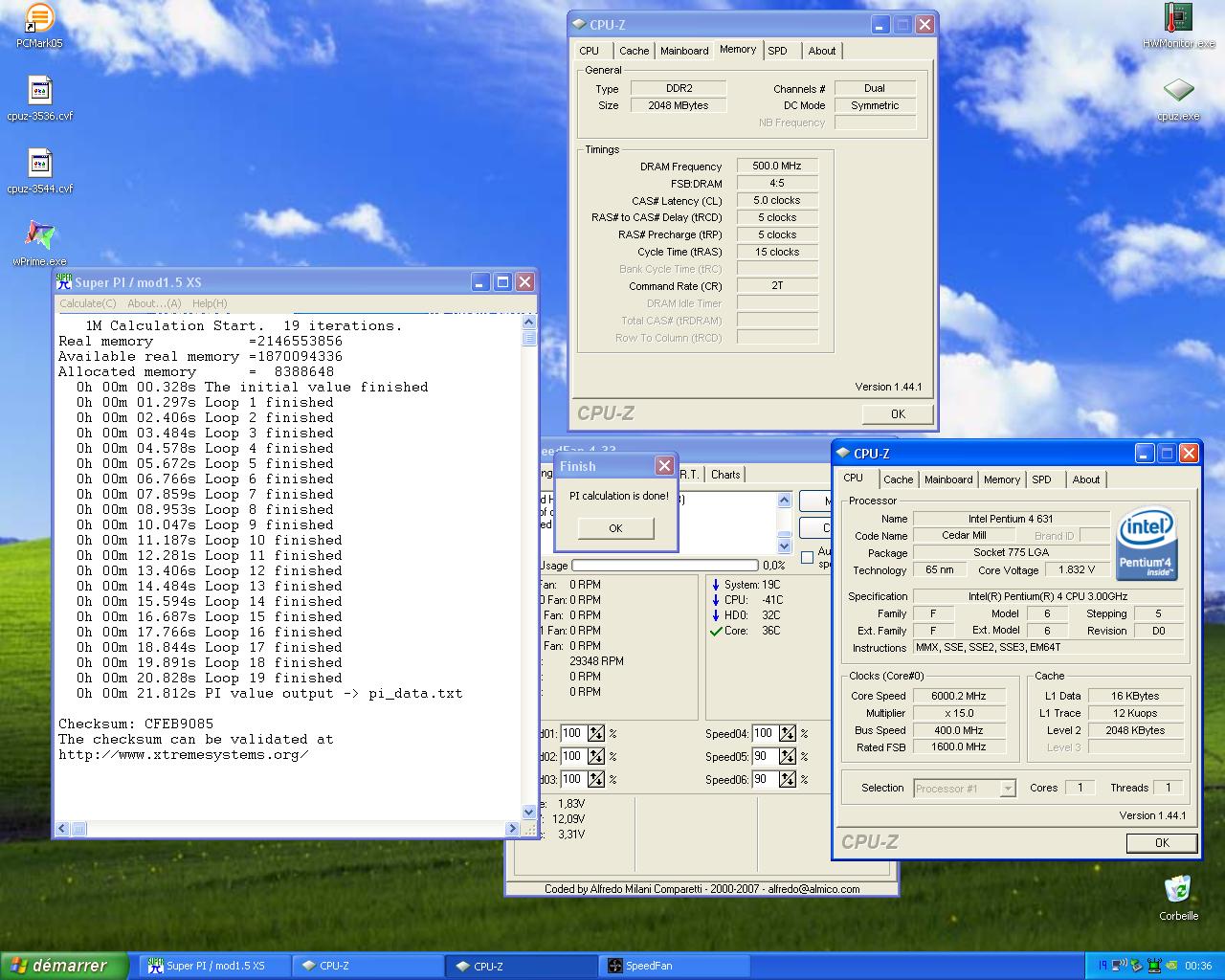Click SpeedFan log box scroll down arrow
The height and width of the screenshot is (980, 1225).
pos(785,546)
